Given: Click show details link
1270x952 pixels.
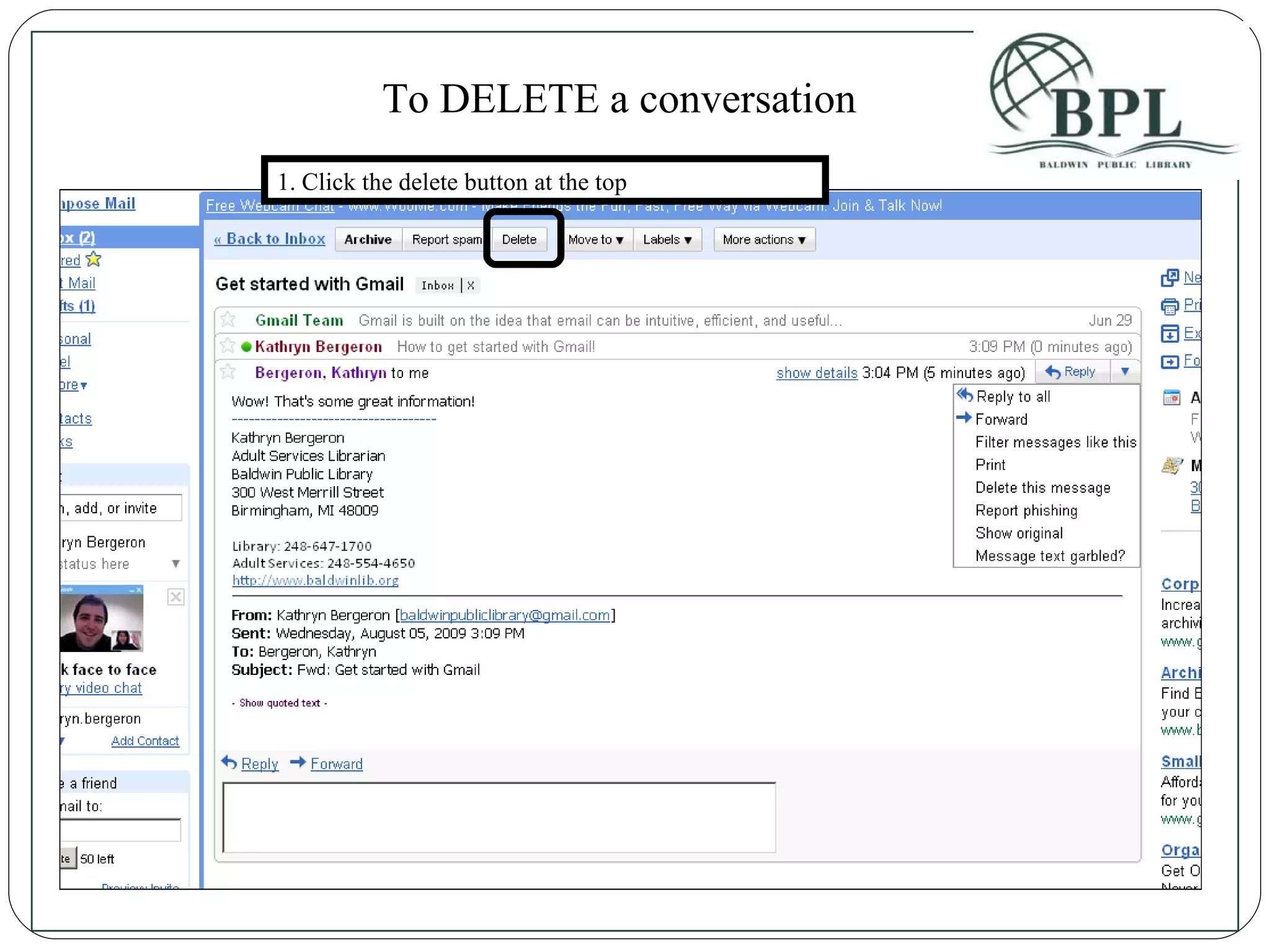Looking at the screenshot, I should click(817, 373).
